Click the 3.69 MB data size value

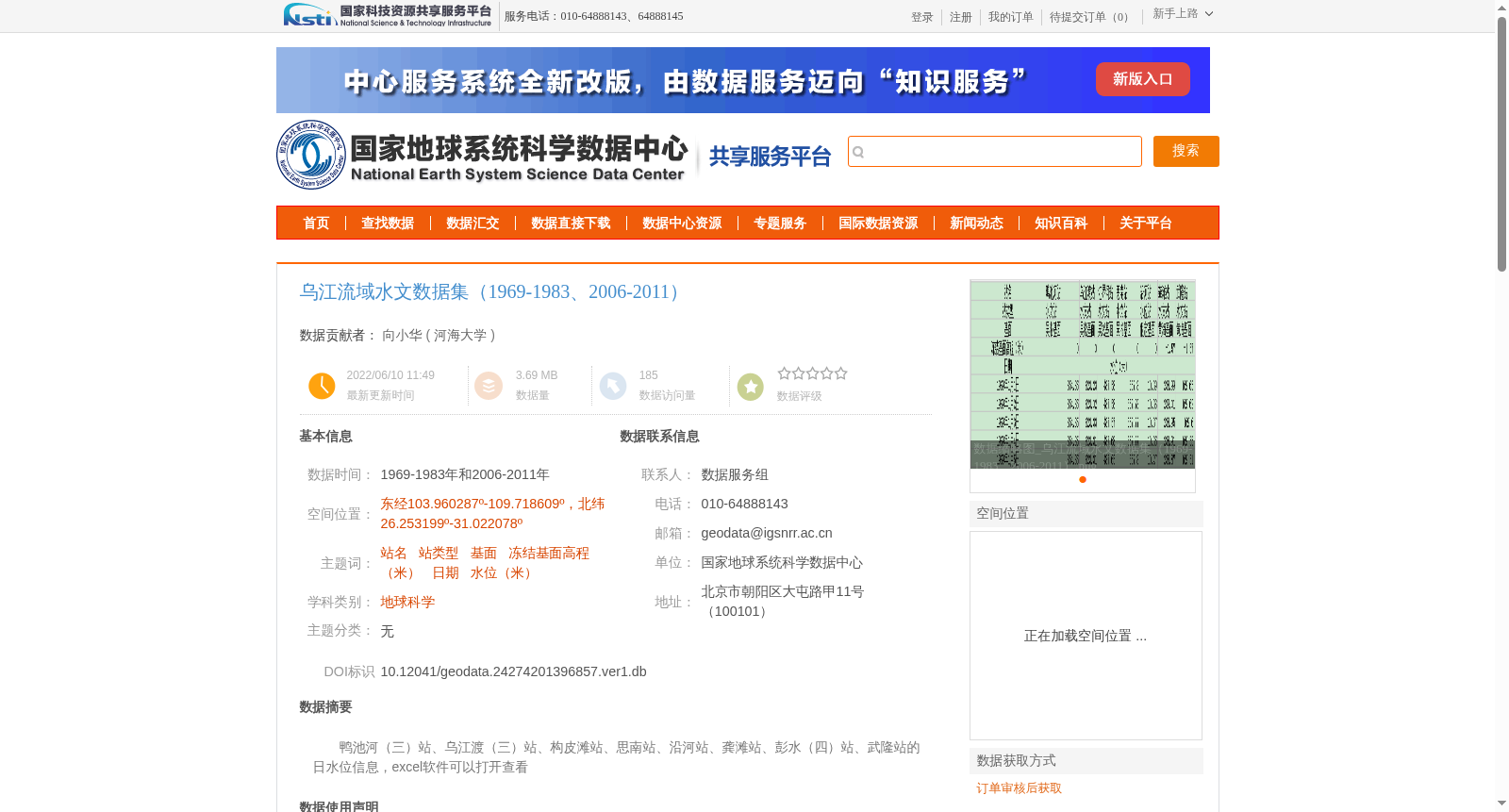click(537, 375)
